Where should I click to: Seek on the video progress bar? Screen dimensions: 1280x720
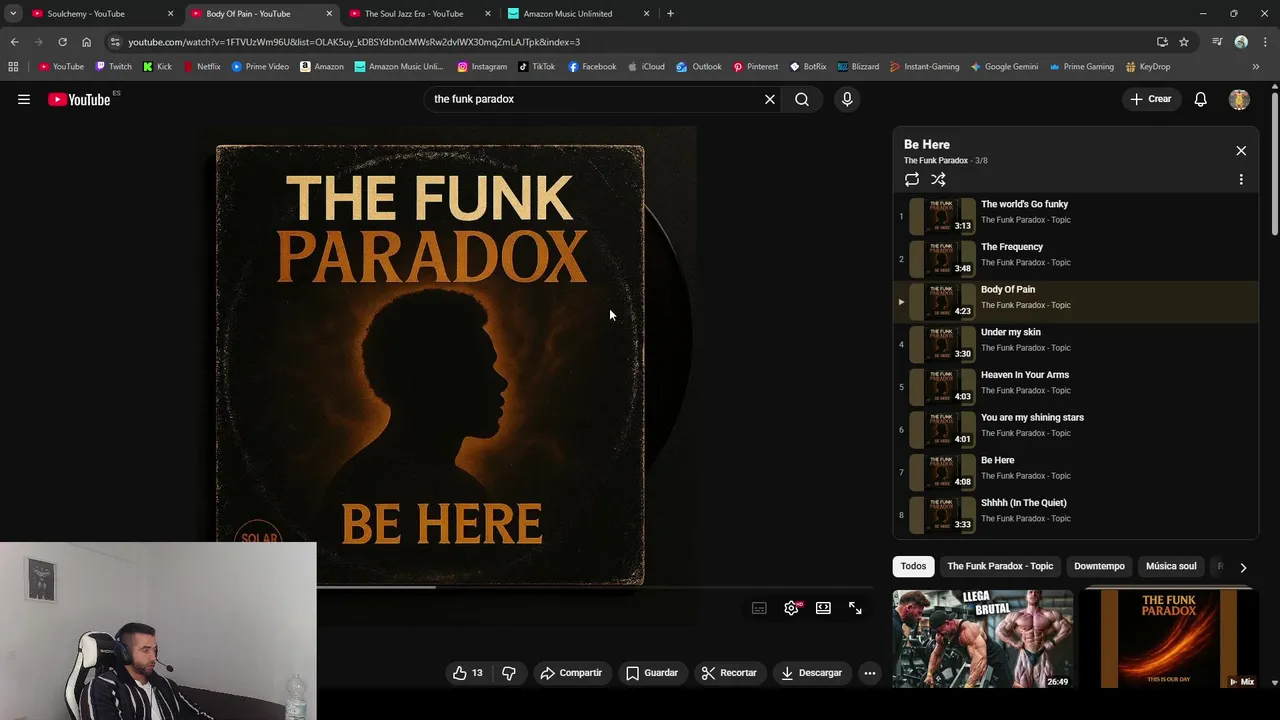pyautogui.click(x=595, y=587)
